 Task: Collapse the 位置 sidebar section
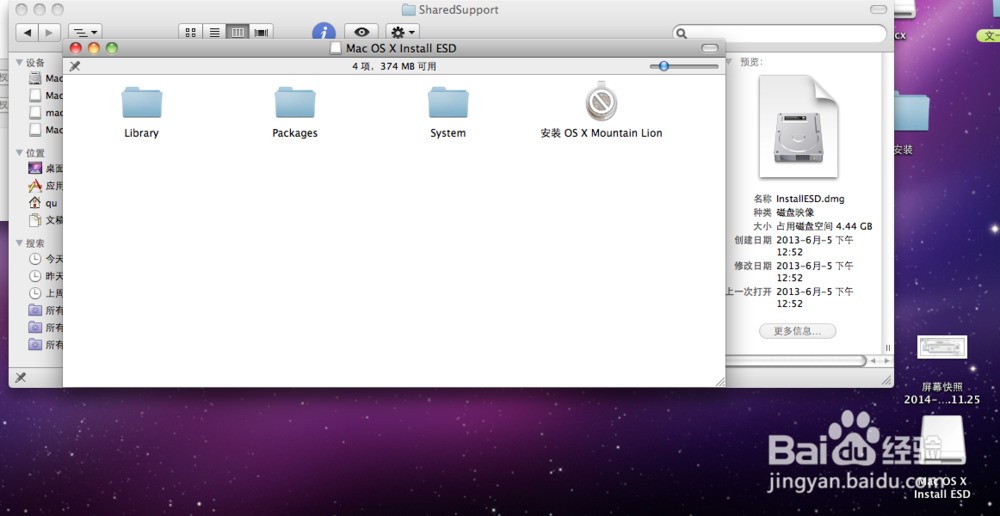click(x=19, y=153)
